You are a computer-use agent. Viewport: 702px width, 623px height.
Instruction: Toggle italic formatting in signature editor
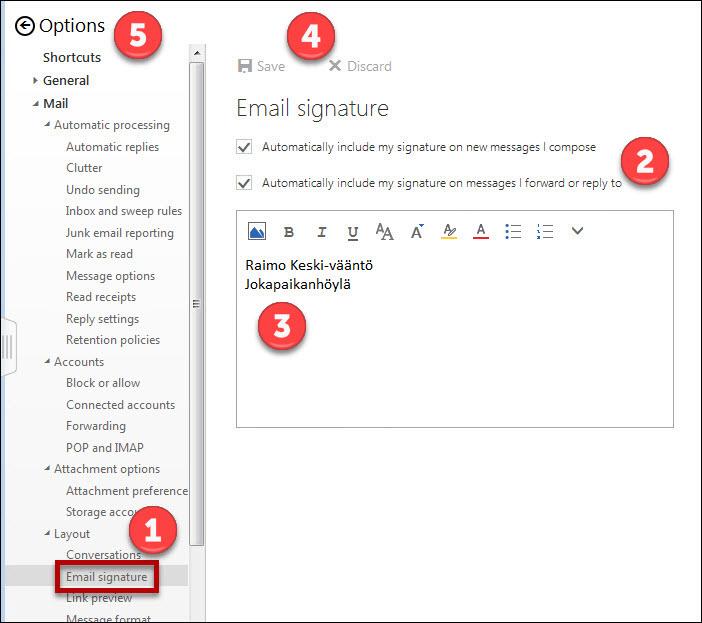pos(321,232)
